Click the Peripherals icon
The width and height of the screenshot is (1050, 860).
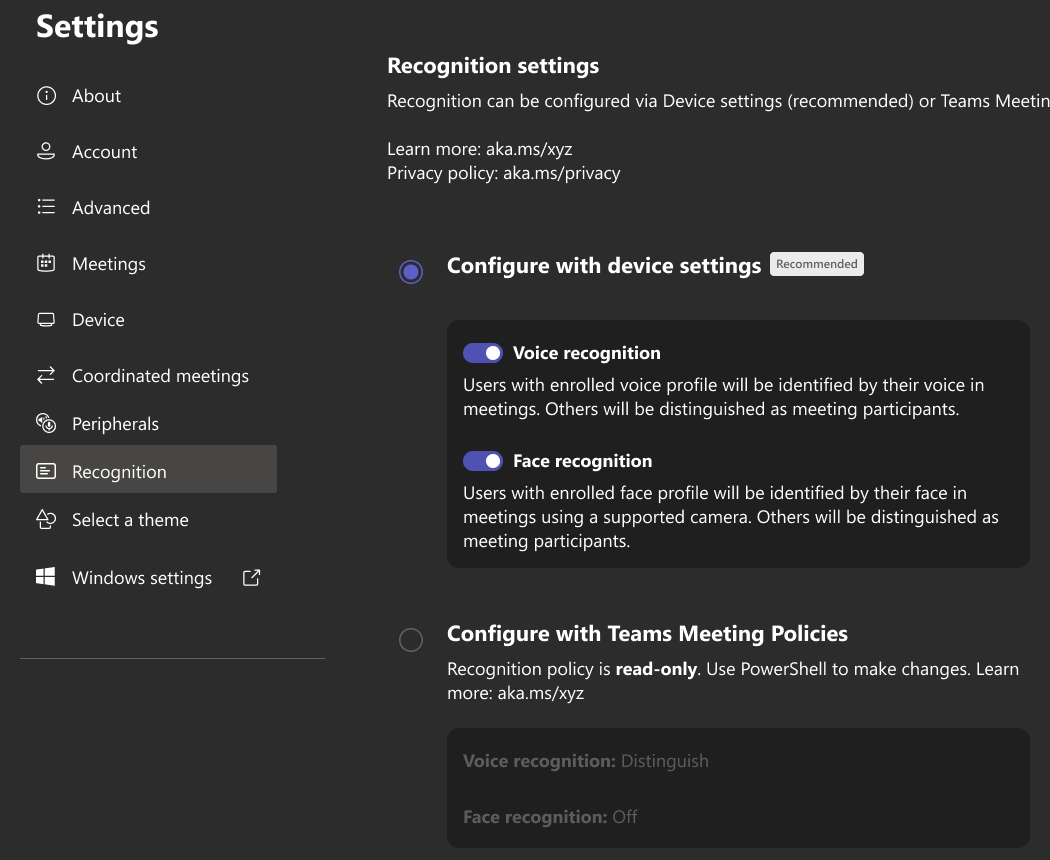46,423
